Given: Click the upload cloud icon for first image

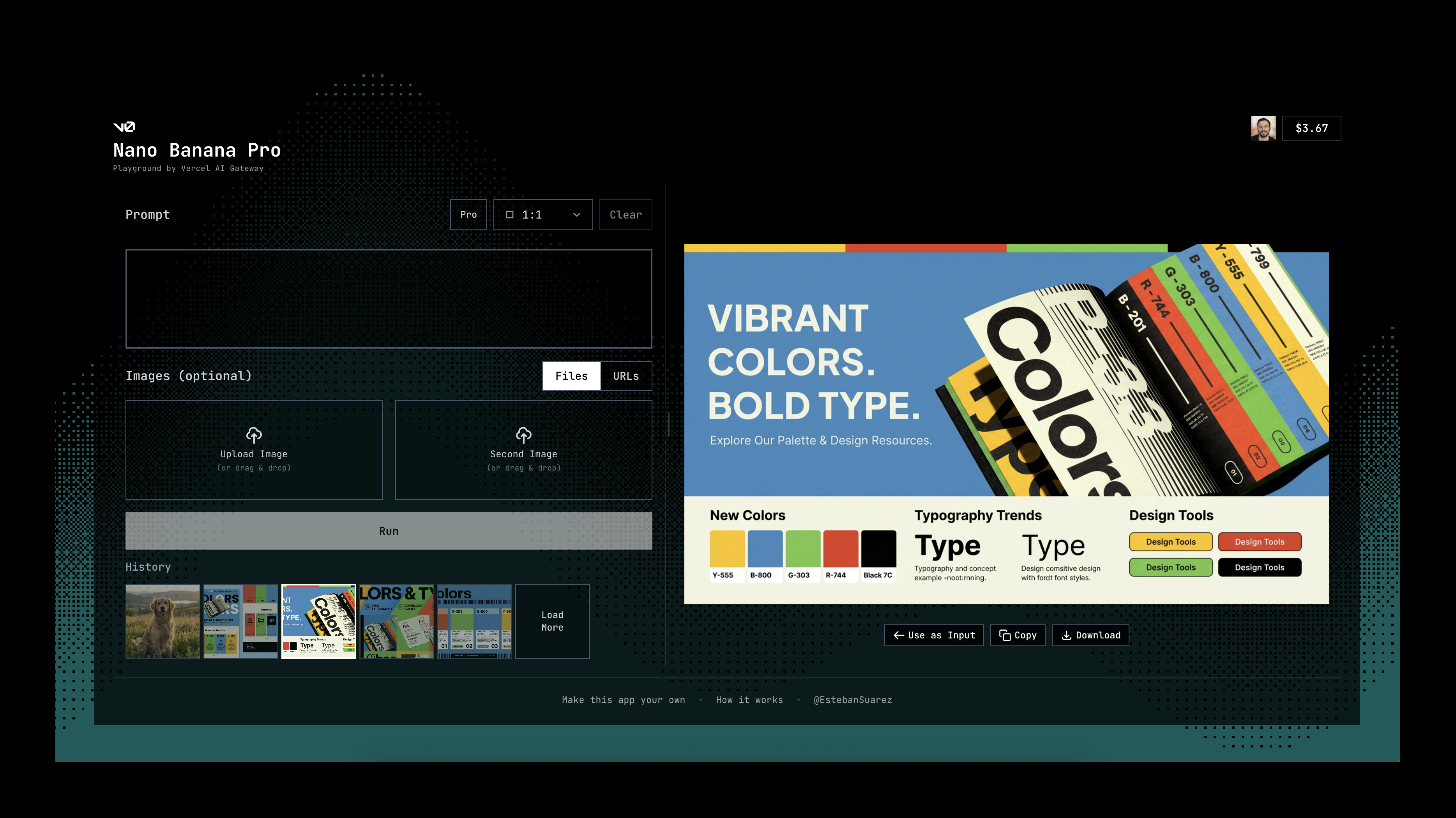Looking at the screenshot, I should click(x=254, y=435).
